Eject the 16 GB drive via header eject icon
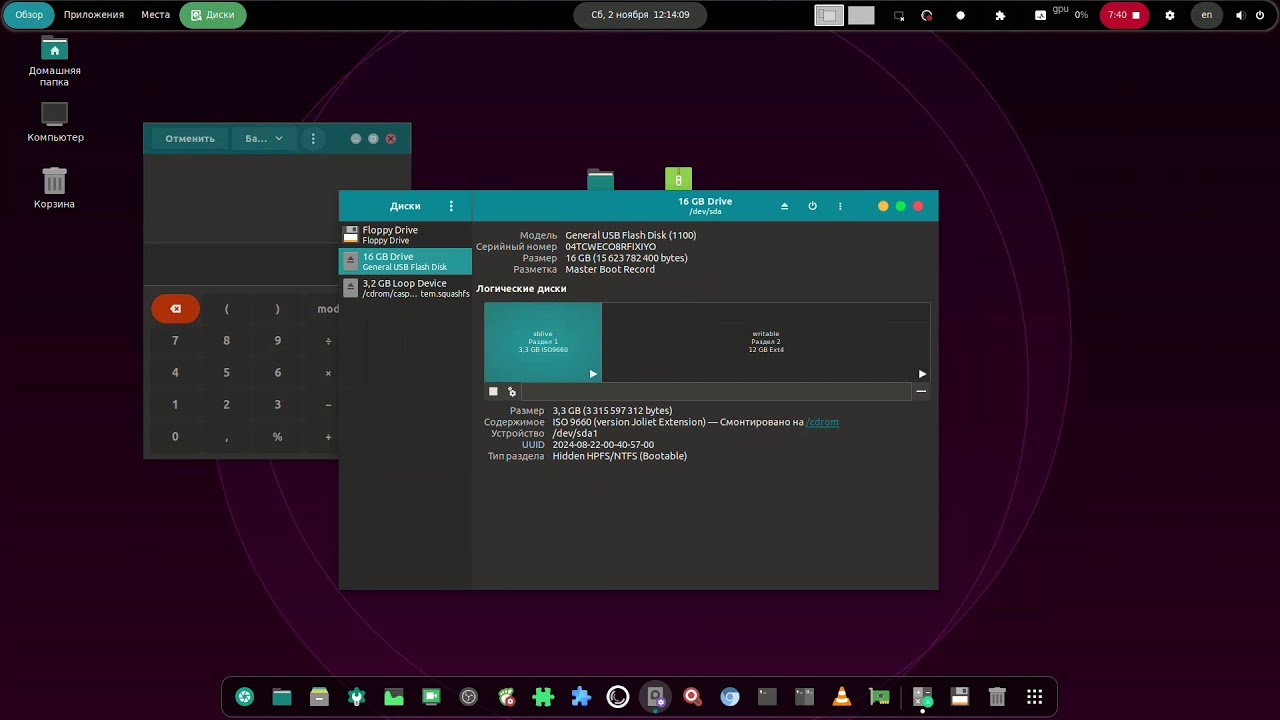Viewport: 1280px width, 720px height. point(784,206)
